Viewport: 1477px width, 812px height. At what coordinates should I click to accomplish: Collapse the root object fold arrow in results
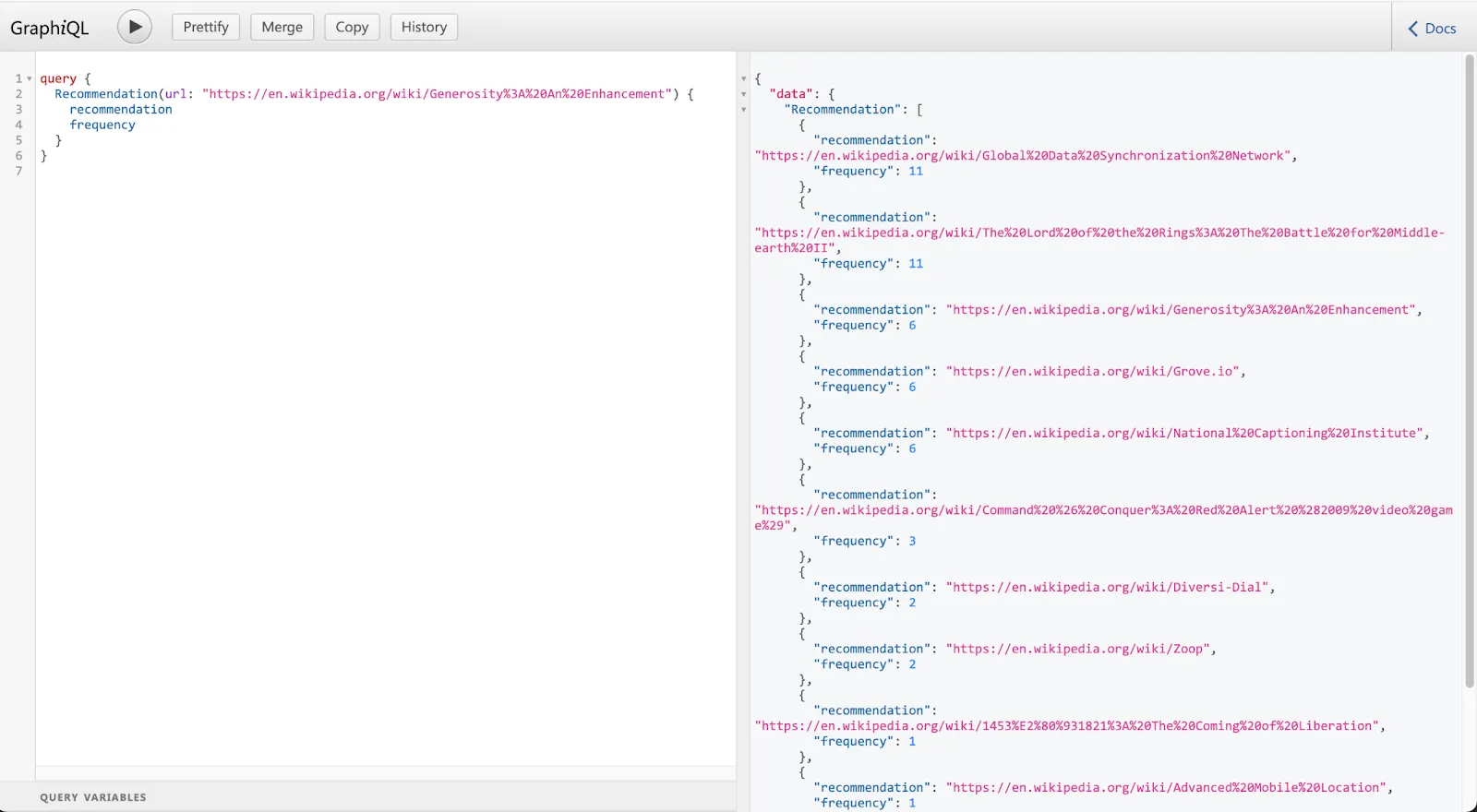click(744, 78)
